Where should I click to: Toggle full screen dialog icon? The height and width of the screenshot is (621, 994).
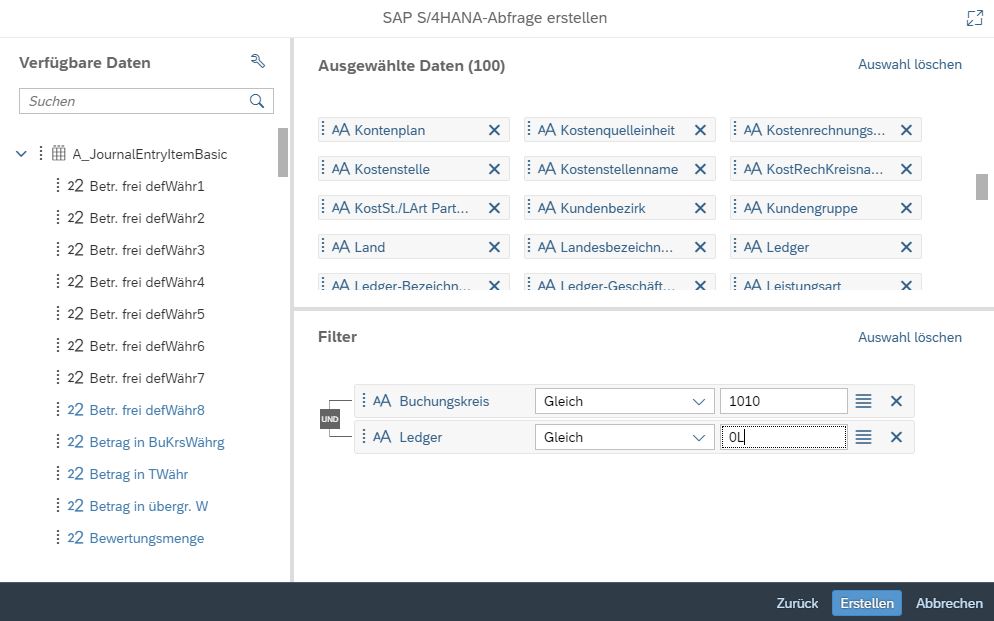[974, 18]
